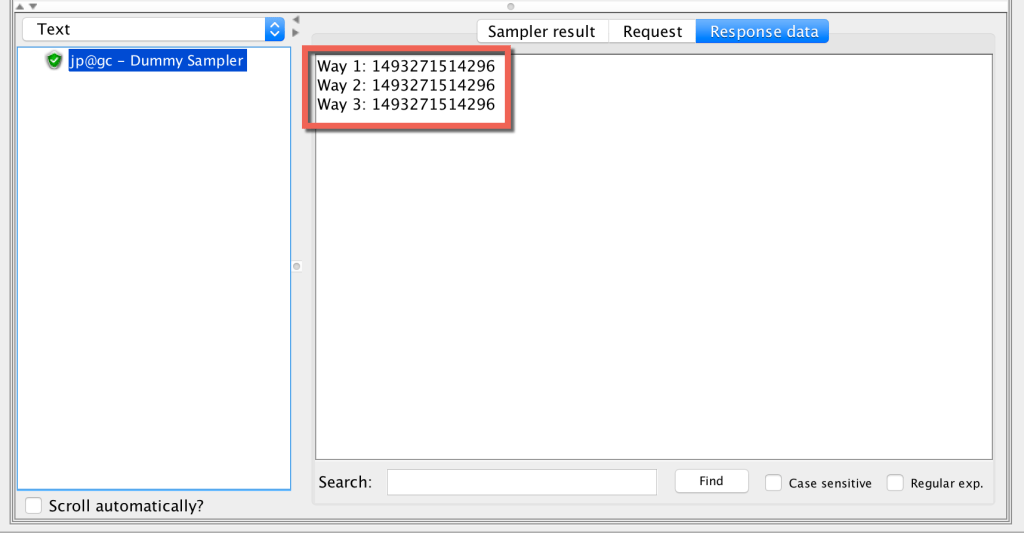Image resolution: width=1024 pixels, height=534 pixels.
Task: Select the Response data tab
Action: click(763, 32)
